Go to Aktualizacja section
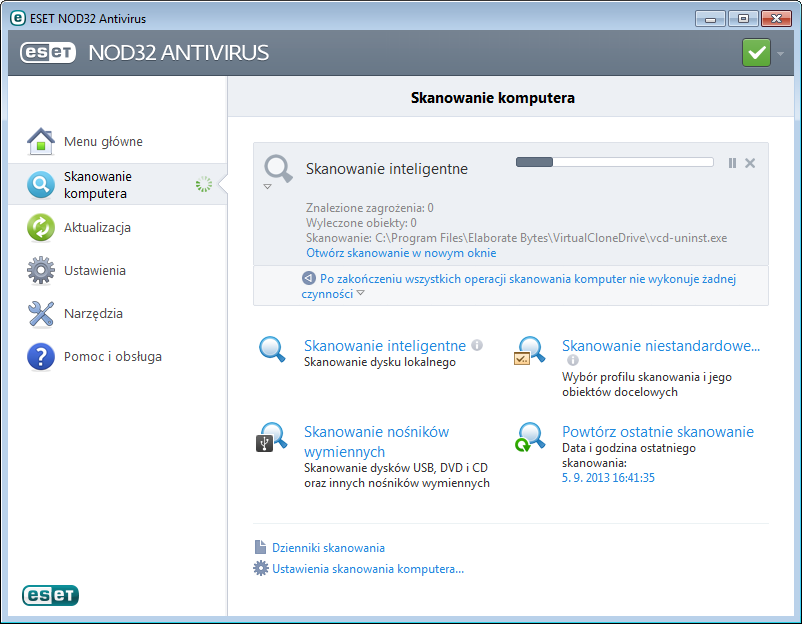 97,228
